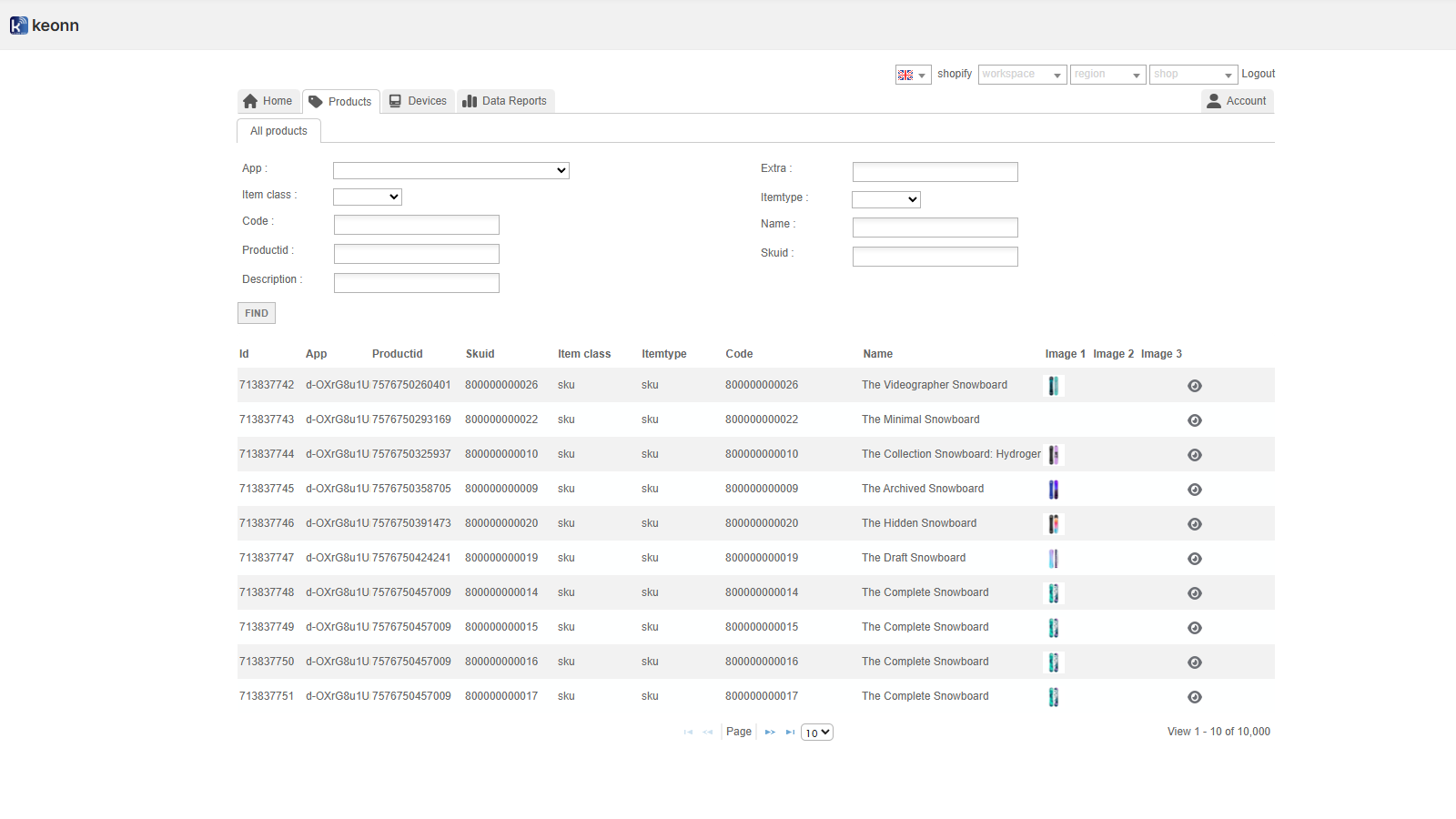1456x819 pixels.
Task: Open the language flag selector
Action: coord(913,75)
